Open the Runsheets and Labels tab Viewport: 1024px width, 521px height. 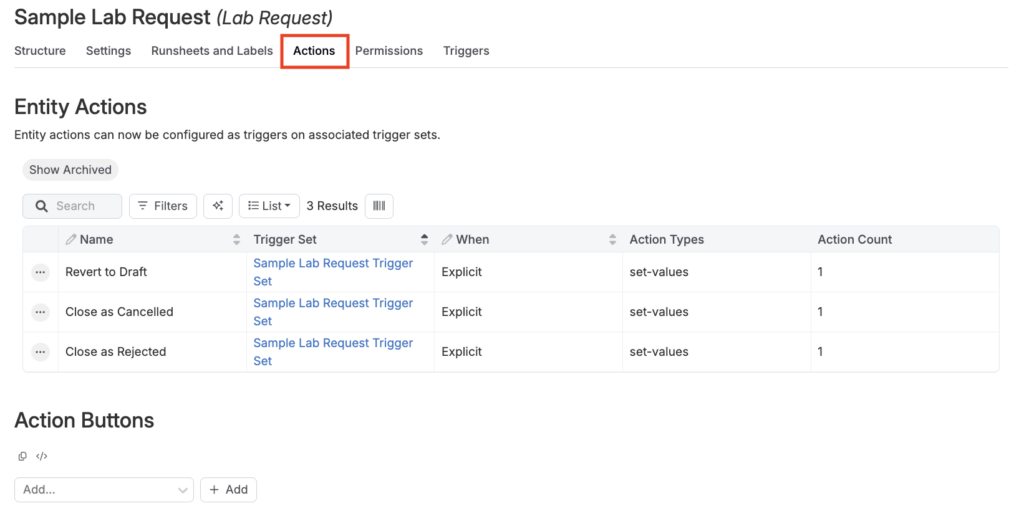coord(211,51)
